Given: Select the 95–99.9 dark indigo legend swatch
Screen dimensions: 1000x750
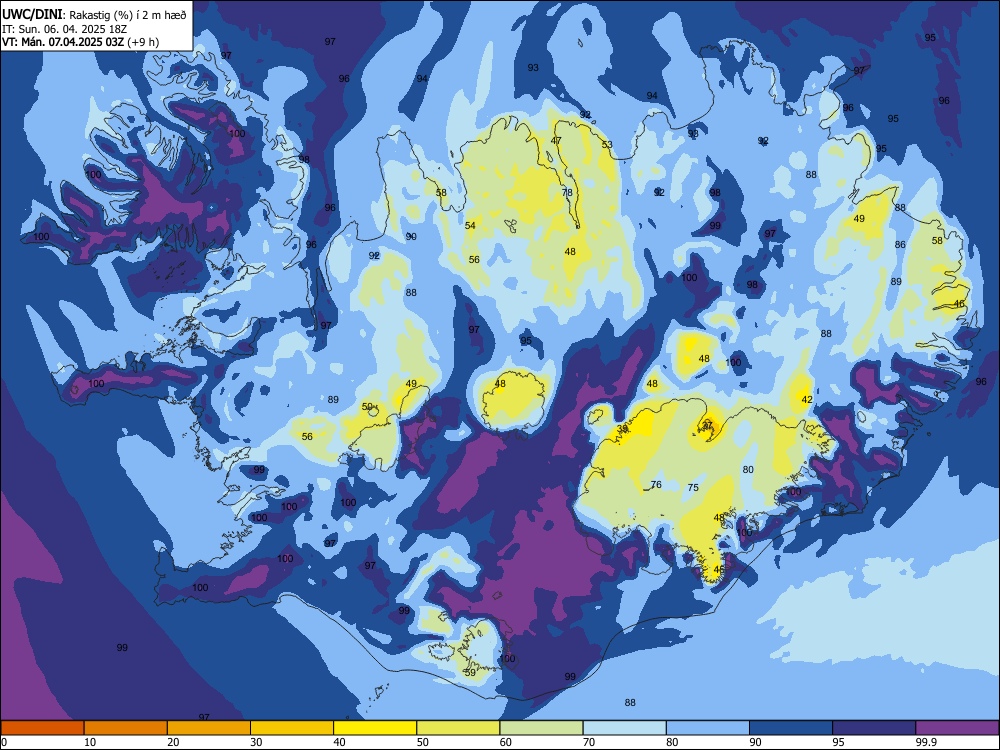Looking at the screenshot, I should [874, 728].
